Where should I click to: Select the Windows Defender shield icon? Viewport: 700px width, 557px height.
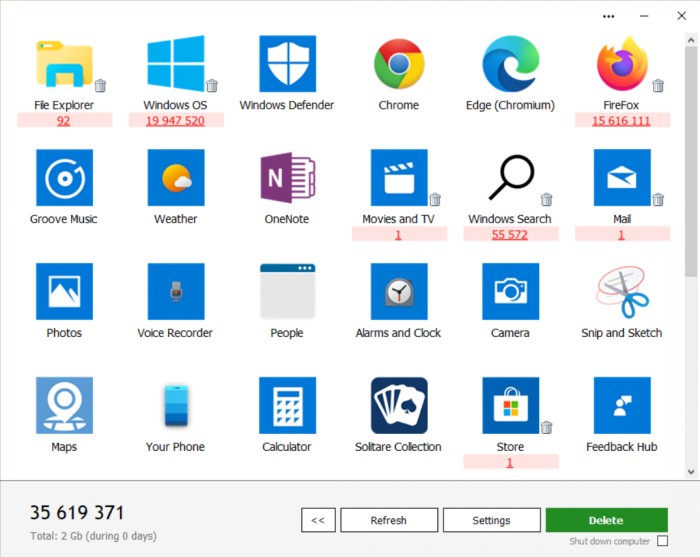[x=288, y=63]
